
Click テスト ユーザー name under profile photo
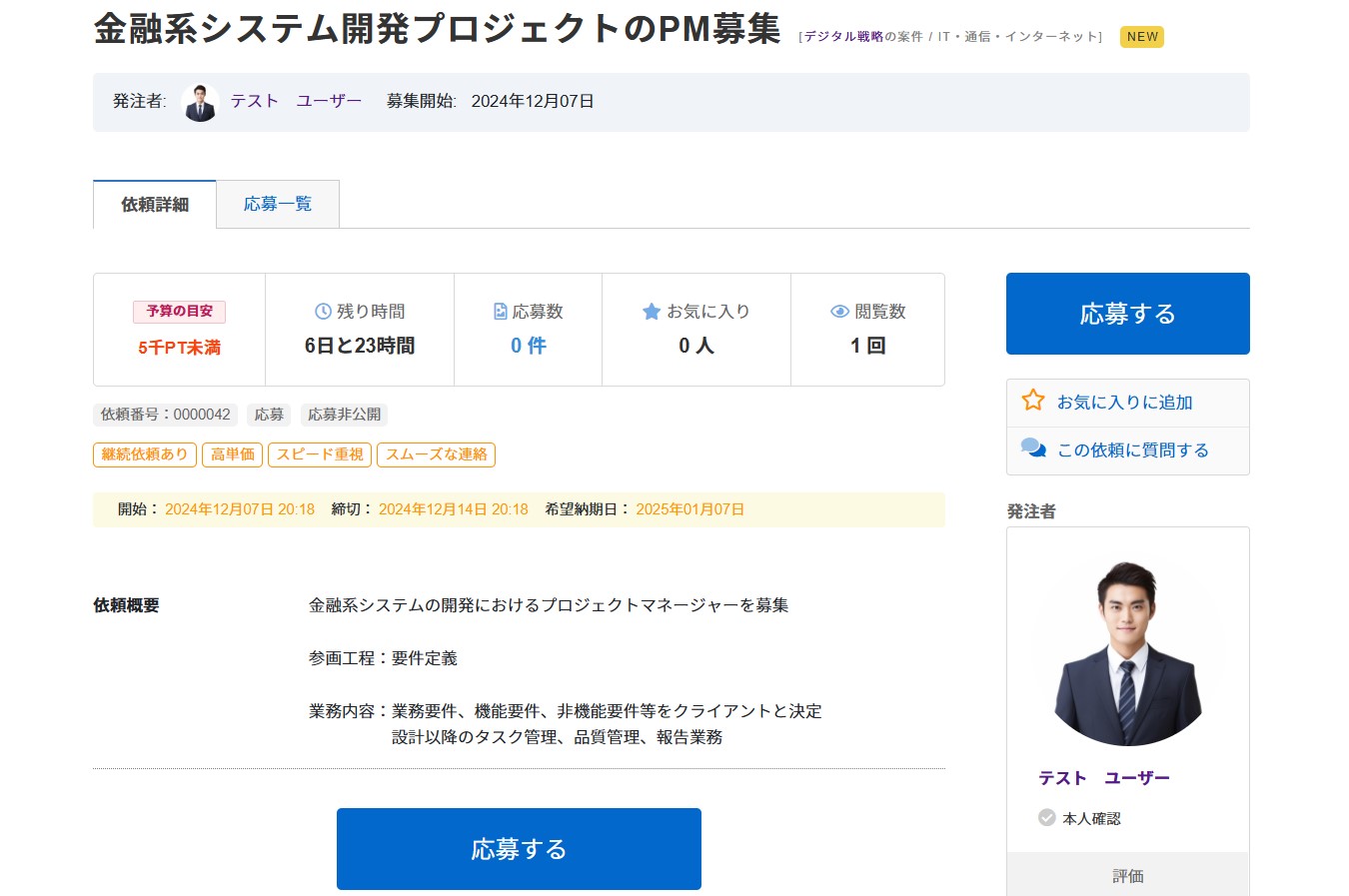pyautogui.click(x=1103, y=778)
